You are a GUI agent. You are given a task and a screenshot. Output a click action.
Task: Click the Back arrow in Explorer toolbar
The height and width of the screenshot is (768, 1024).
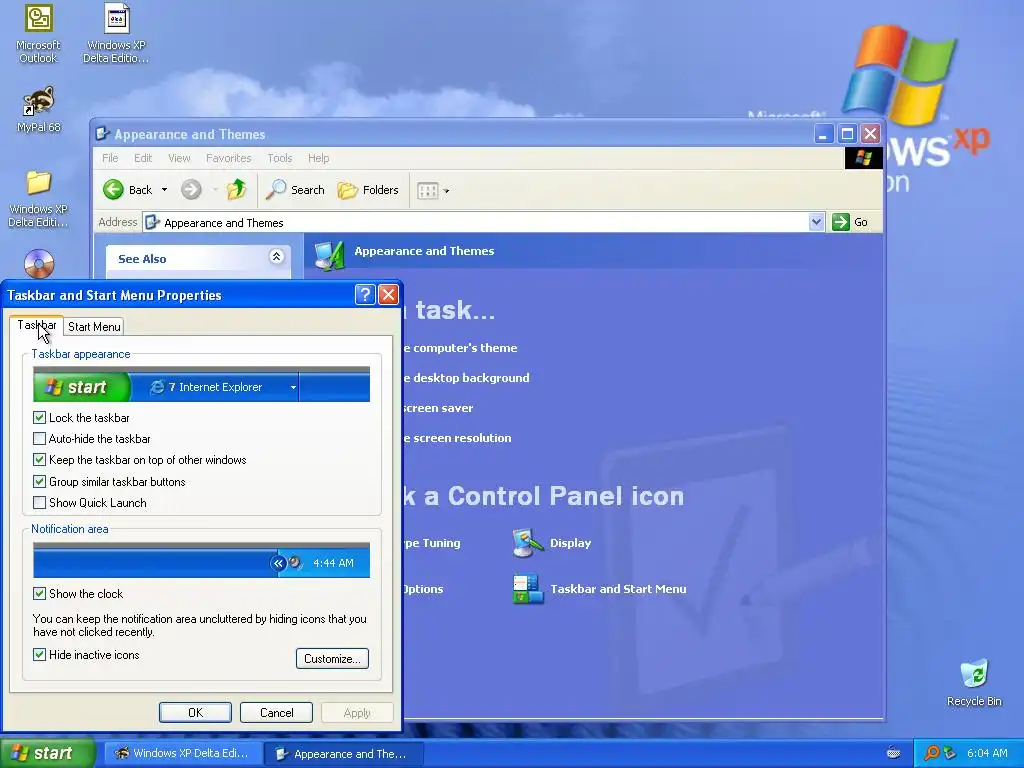pyautogui.click(x=113, y=189)
